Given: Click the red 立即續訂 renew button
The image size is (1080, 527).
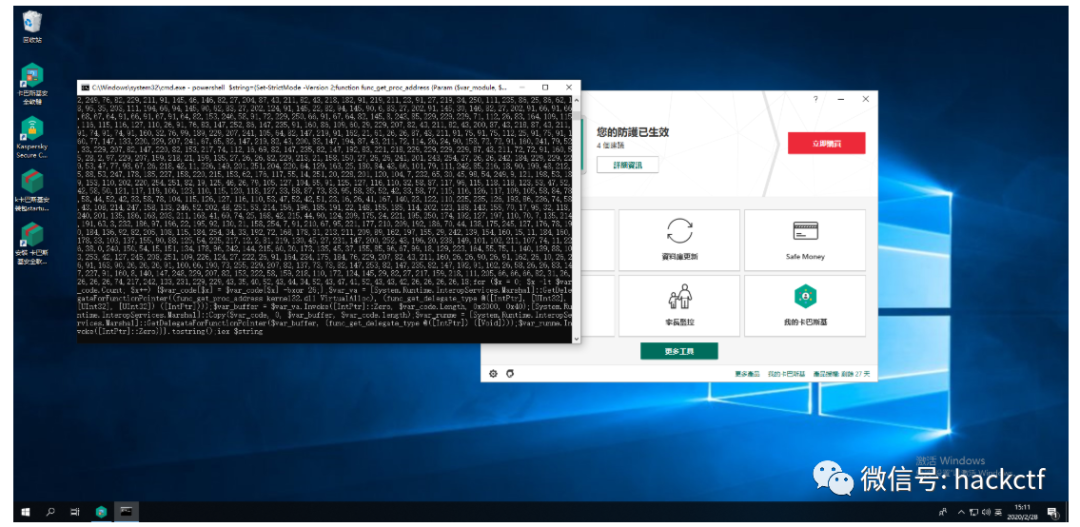Looking at the screenshot, I should point(827,143).
